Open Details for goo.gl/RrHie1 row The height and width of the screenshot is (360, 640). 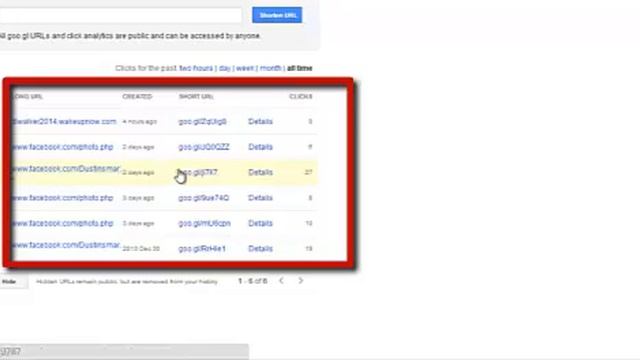click(x=260, y=249)
